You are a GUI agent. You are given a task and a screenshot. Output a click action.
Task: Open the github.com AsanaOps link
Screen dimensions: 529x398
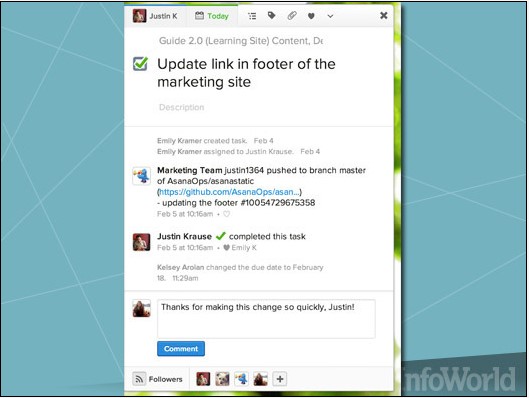click(229, 192)
